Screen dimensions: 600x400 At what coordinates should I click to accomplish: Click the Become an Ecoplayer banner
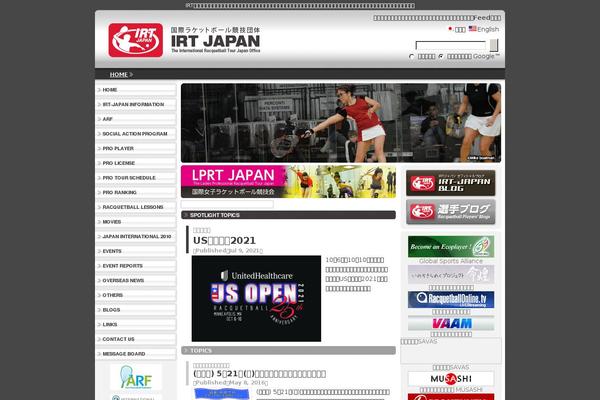[x=451, y=247]
